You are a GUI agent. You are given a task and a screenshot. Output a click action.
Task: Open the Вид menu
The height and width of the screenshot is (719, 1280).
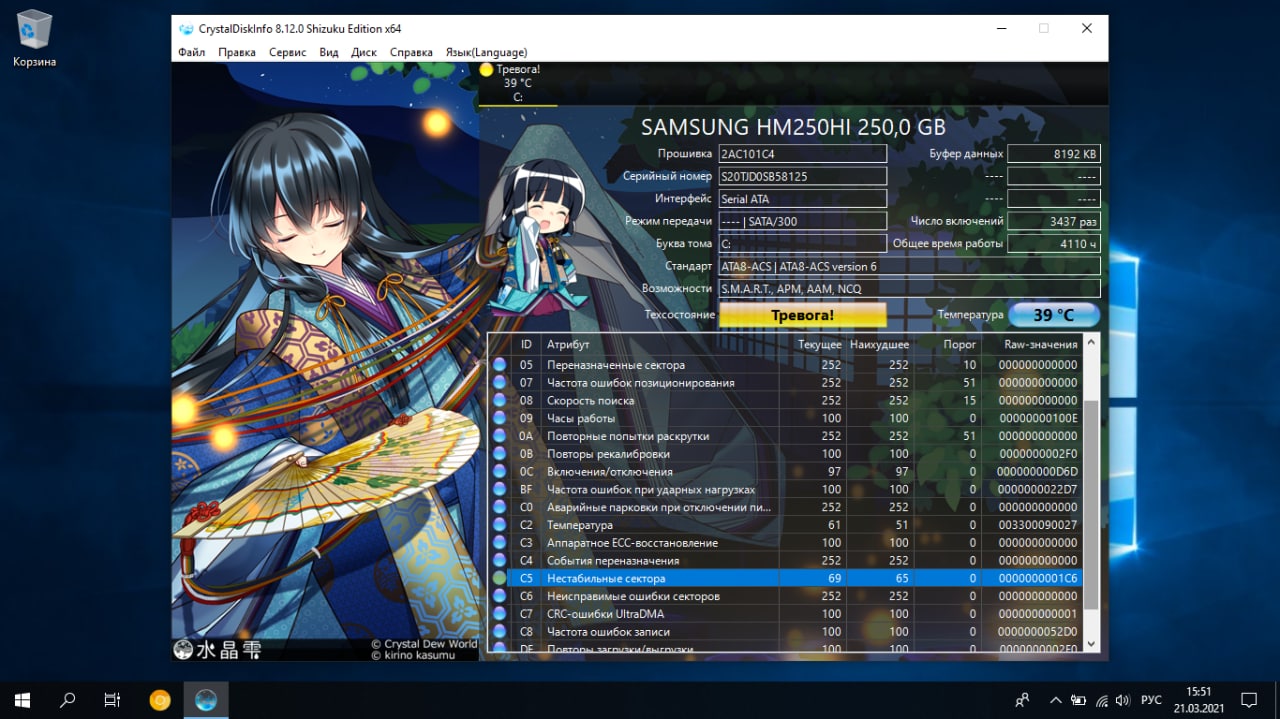329,52
